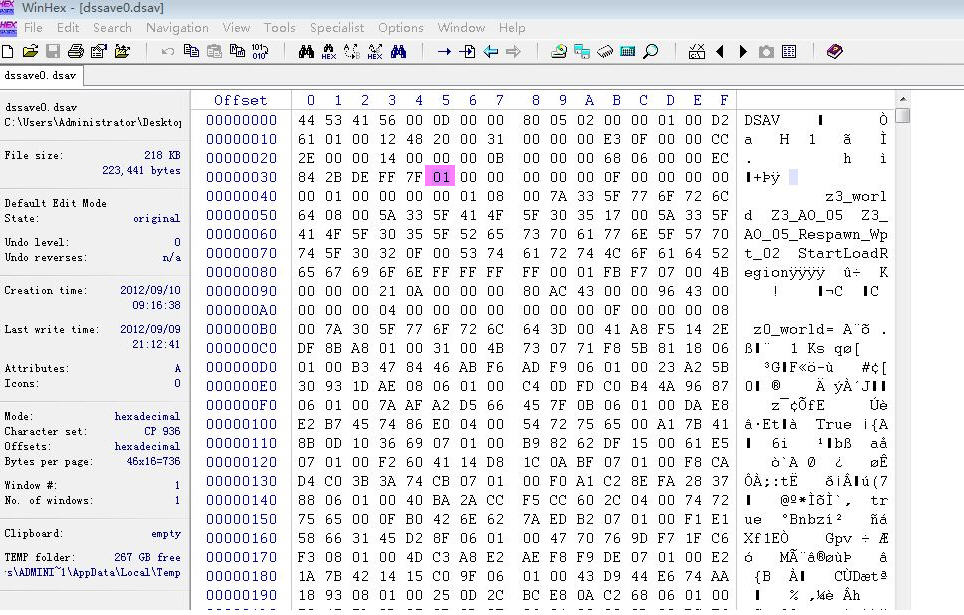Select the dssave0.dsav tab
Screen dimensions: 964x615
point(40,75)
